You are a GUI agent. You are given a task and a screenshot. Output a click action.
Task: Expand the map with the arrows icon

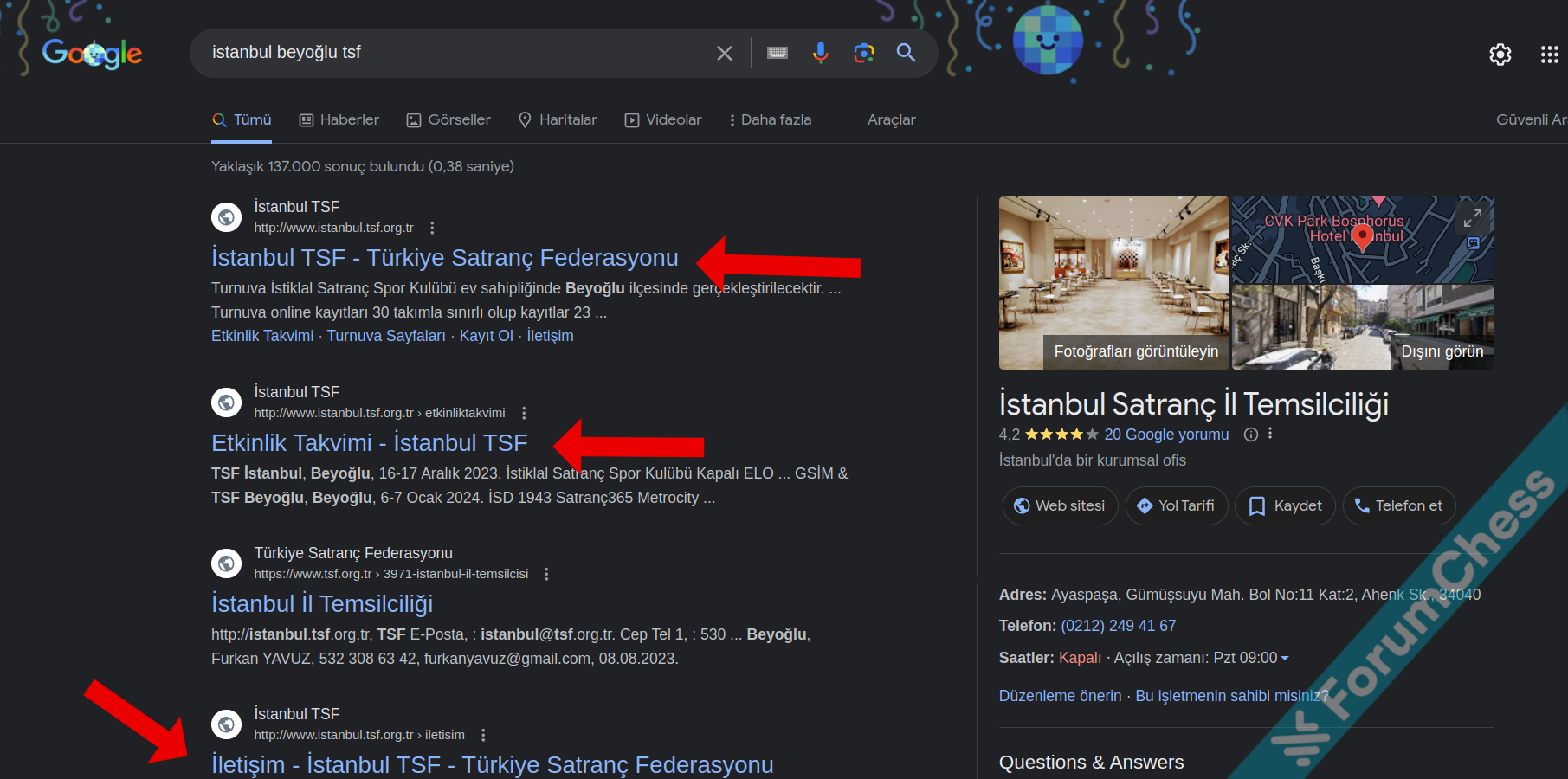click(1473, 218)
